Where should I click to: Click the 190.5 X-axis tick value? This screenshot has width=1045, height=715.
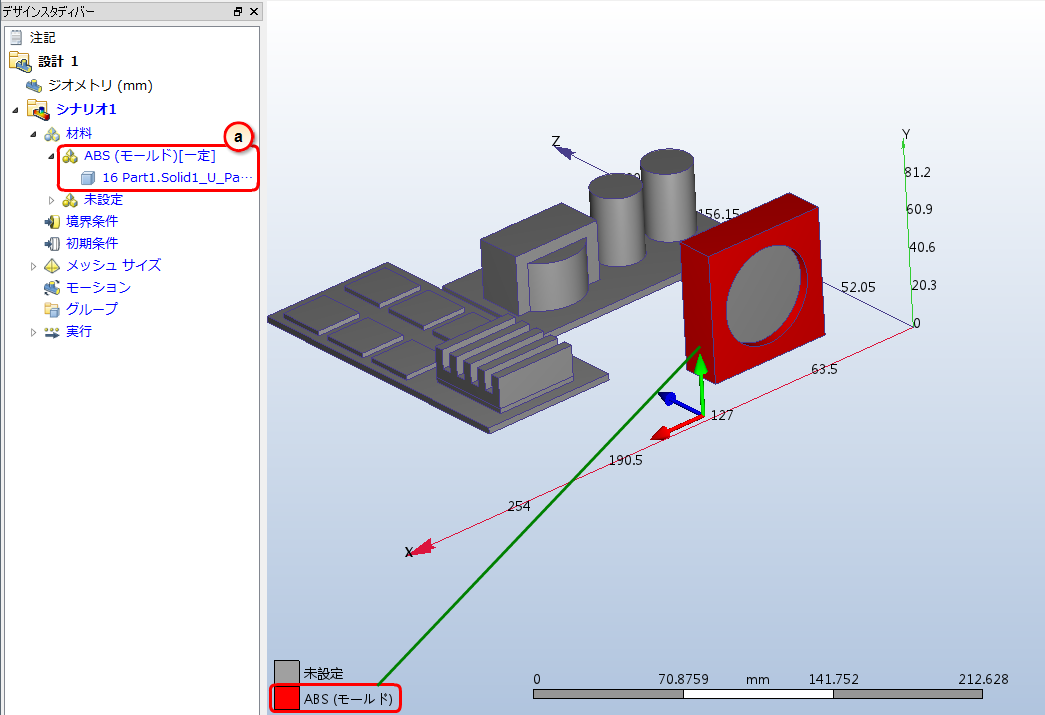pyautogui.click(x=626, y=460)
